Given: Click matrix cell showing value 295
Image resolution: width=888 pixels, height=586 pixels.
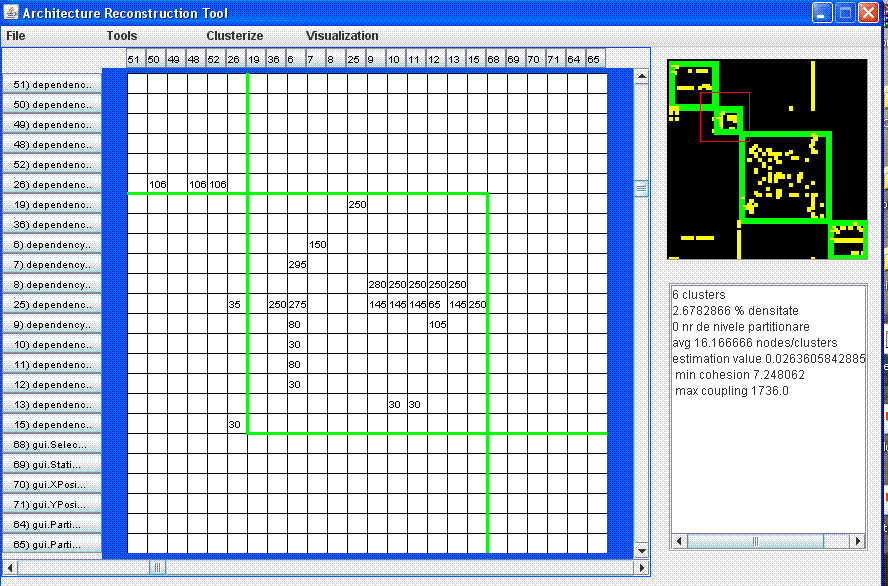Looking at the screenshot, I should click(x=297, y=265).
